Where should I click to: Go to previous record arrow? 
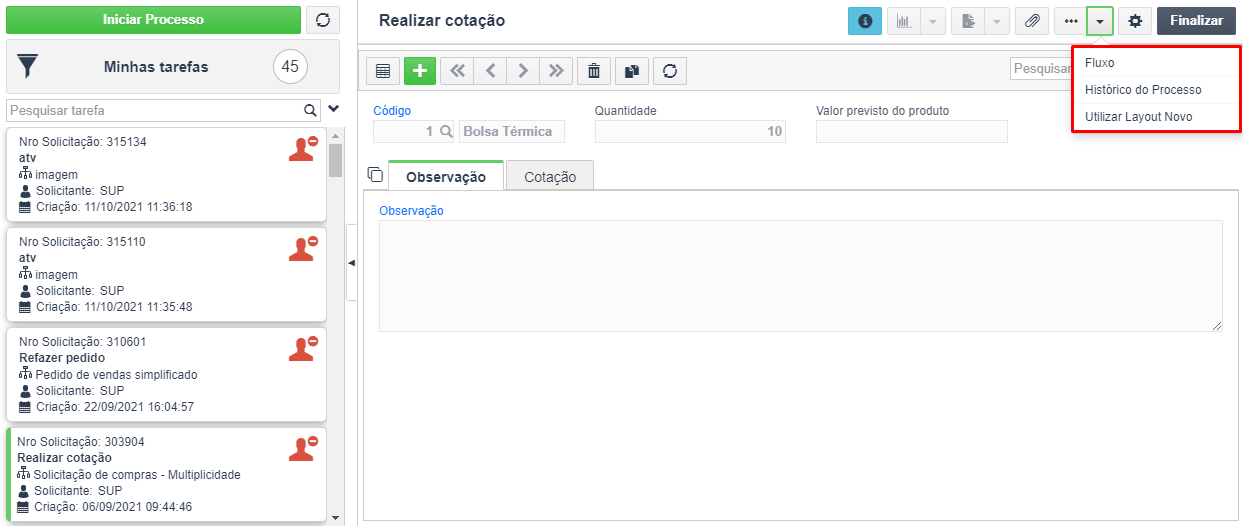pos(490,70)
